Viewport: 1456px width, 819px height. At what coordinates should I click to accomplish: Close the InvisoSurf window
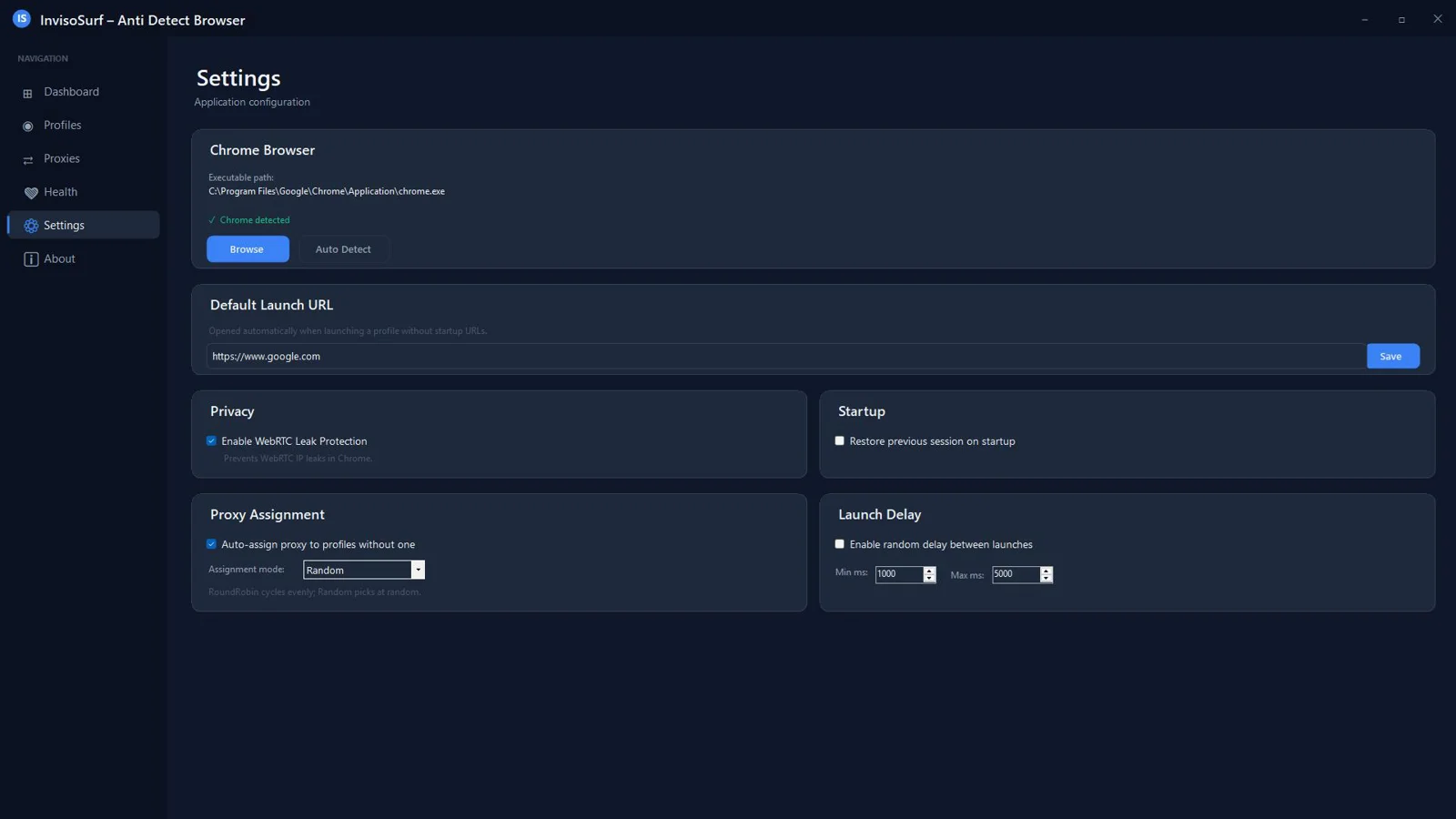coord(1438,19)
